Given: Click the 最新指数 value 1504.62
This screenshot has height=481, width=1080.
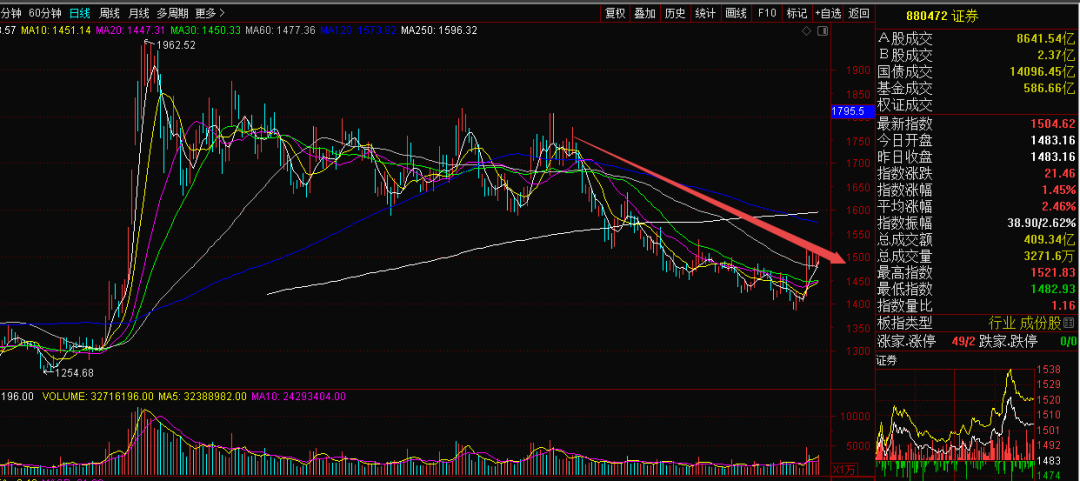Looking at the screenshot, I should click(x=1053, y=124).
